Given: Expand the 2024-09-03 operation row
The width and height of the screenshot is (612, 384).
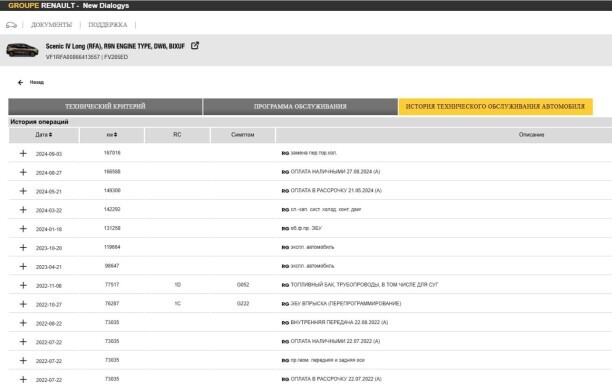Looking at the screenshot, I should 23,153.
